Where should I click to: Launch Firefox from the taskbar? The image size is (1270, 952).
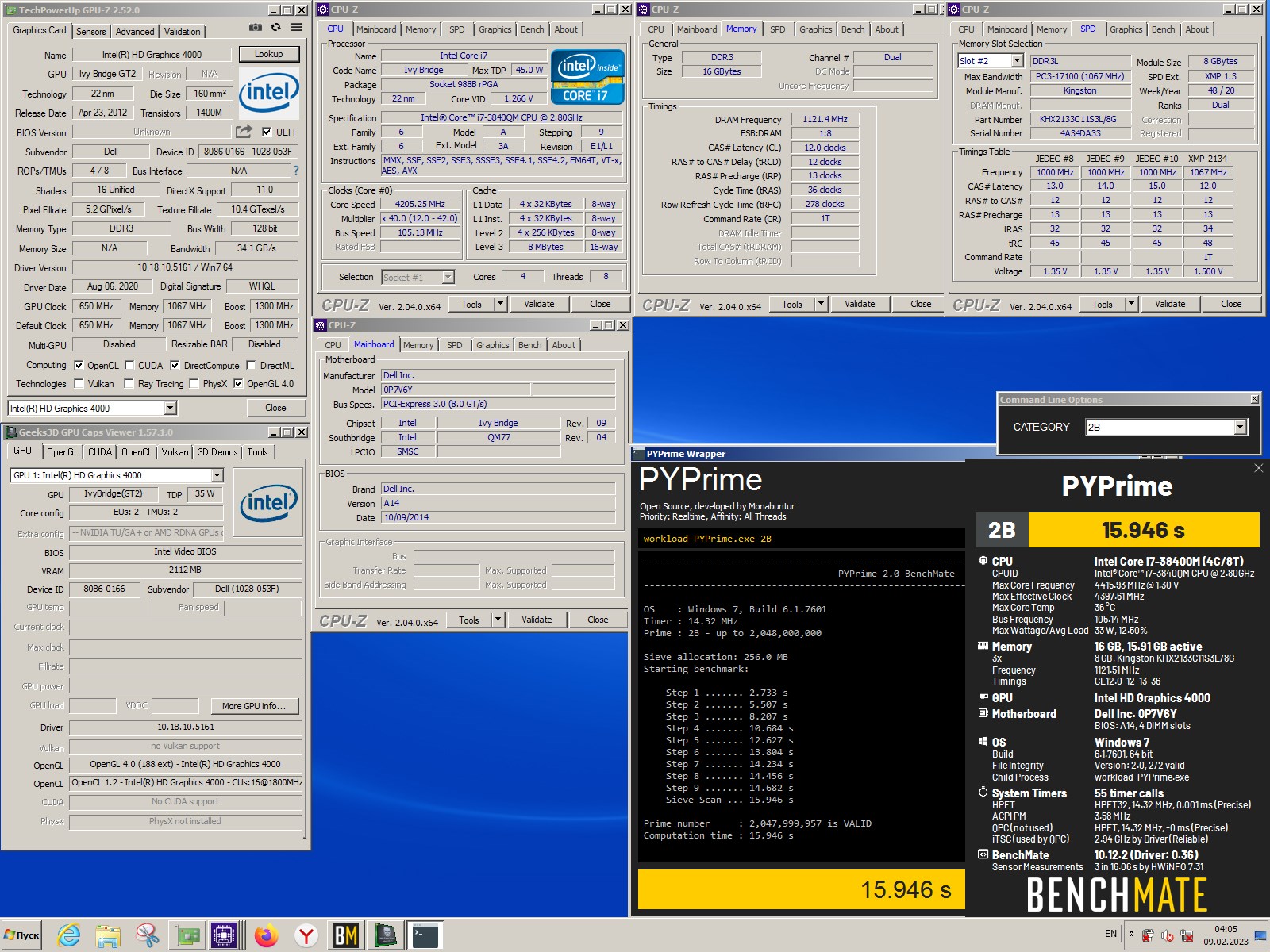click(x=267, y=936)
